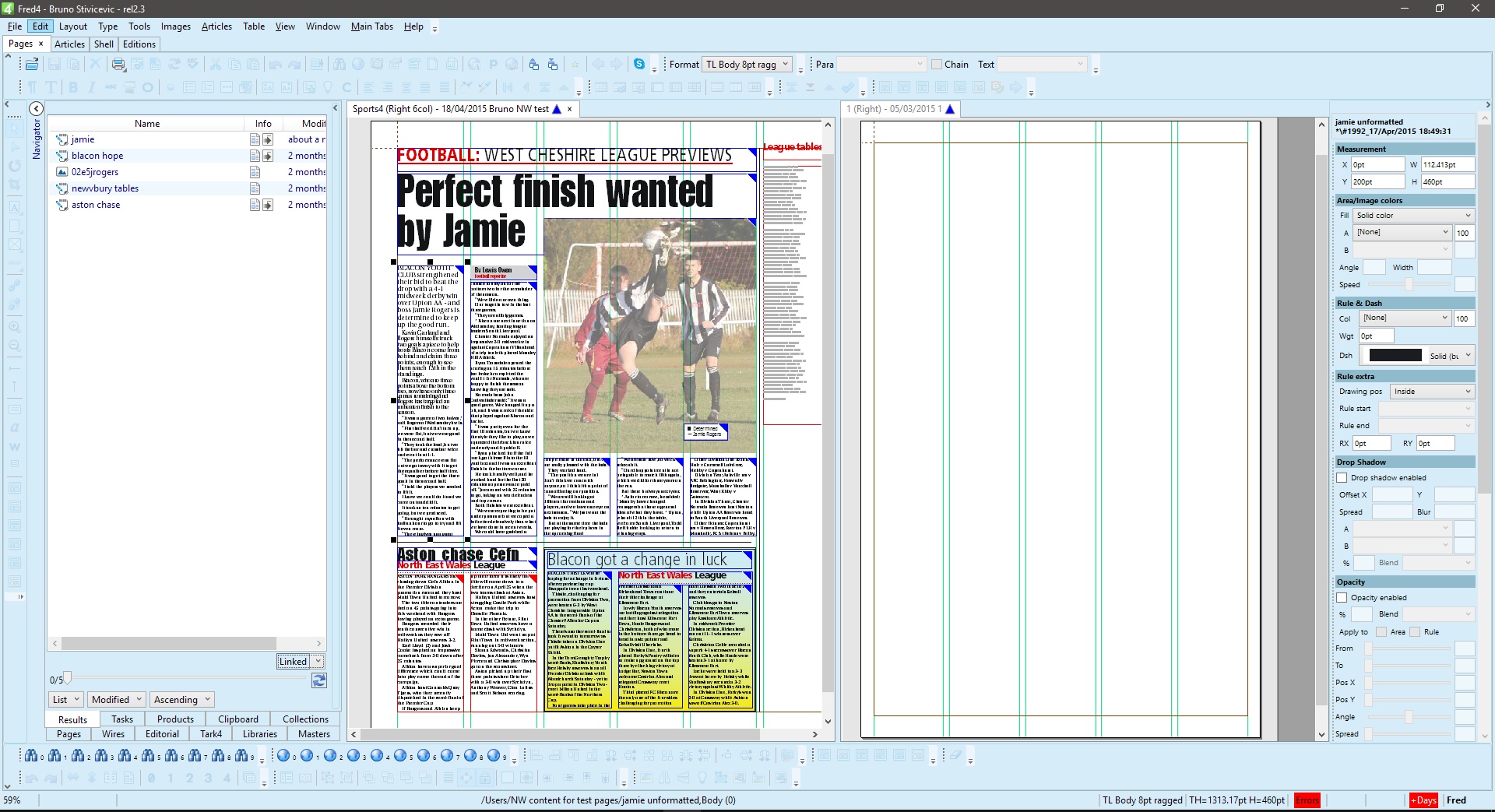1495x812 pixels.
Task: Enable the Drop shadow checkbox
Action: (x=1342, y=478)
